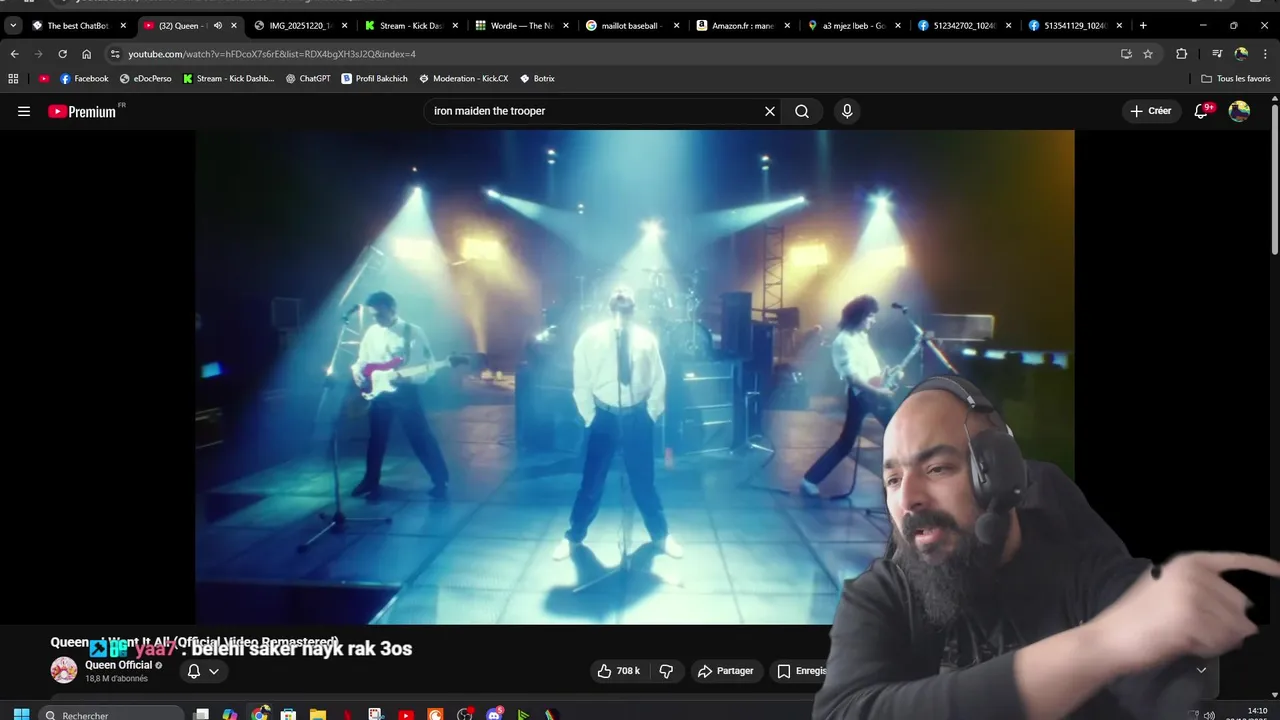Open Moderation - Kick.CX bookmark
The width and height of the screenshot is (1280, 720).
pyautogui.click(x=463, y=78)
